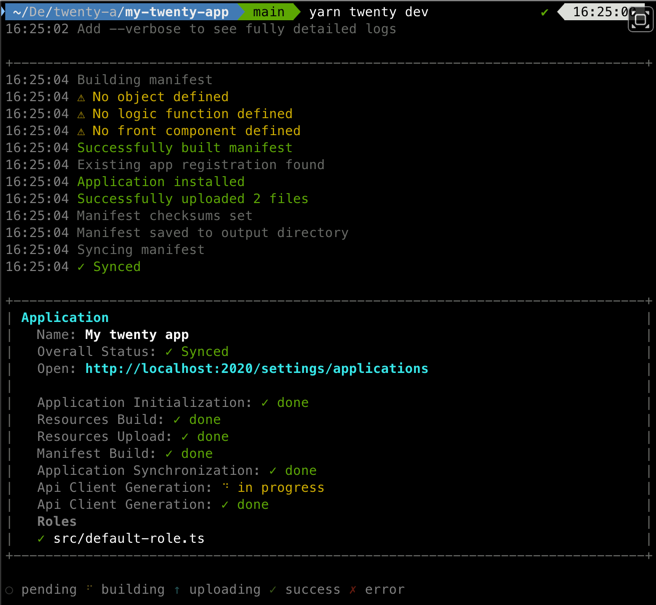
Task: Click the Application installed log line
Action: coord(161,182)
